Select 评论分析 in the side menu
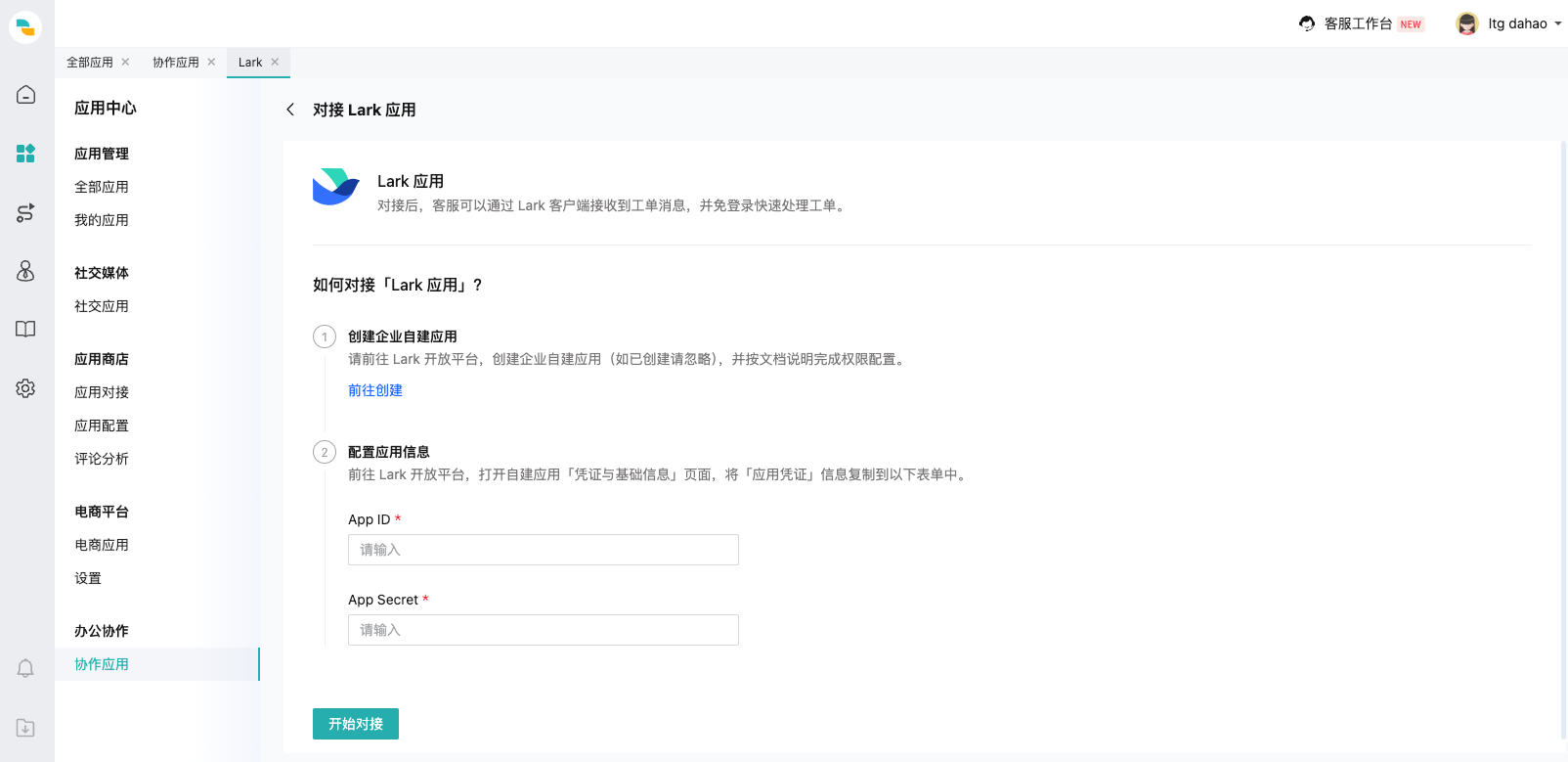Viewport: 1568px width, 762px height. coord(102,459)
